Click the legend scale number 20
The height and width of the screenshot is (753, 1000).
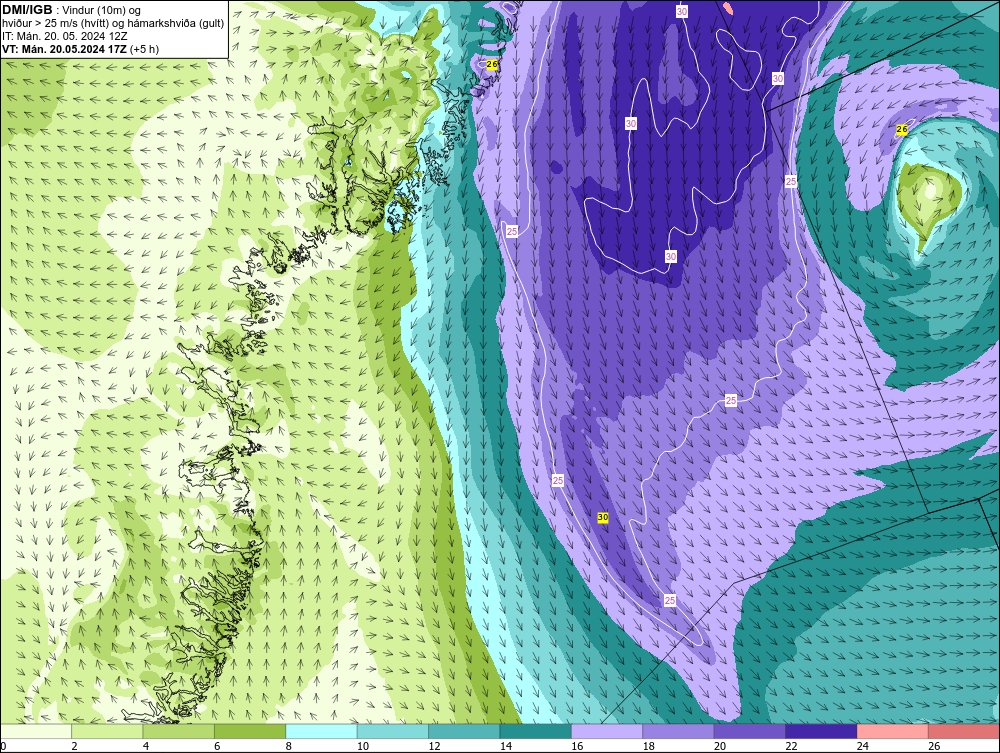point(720,746)
